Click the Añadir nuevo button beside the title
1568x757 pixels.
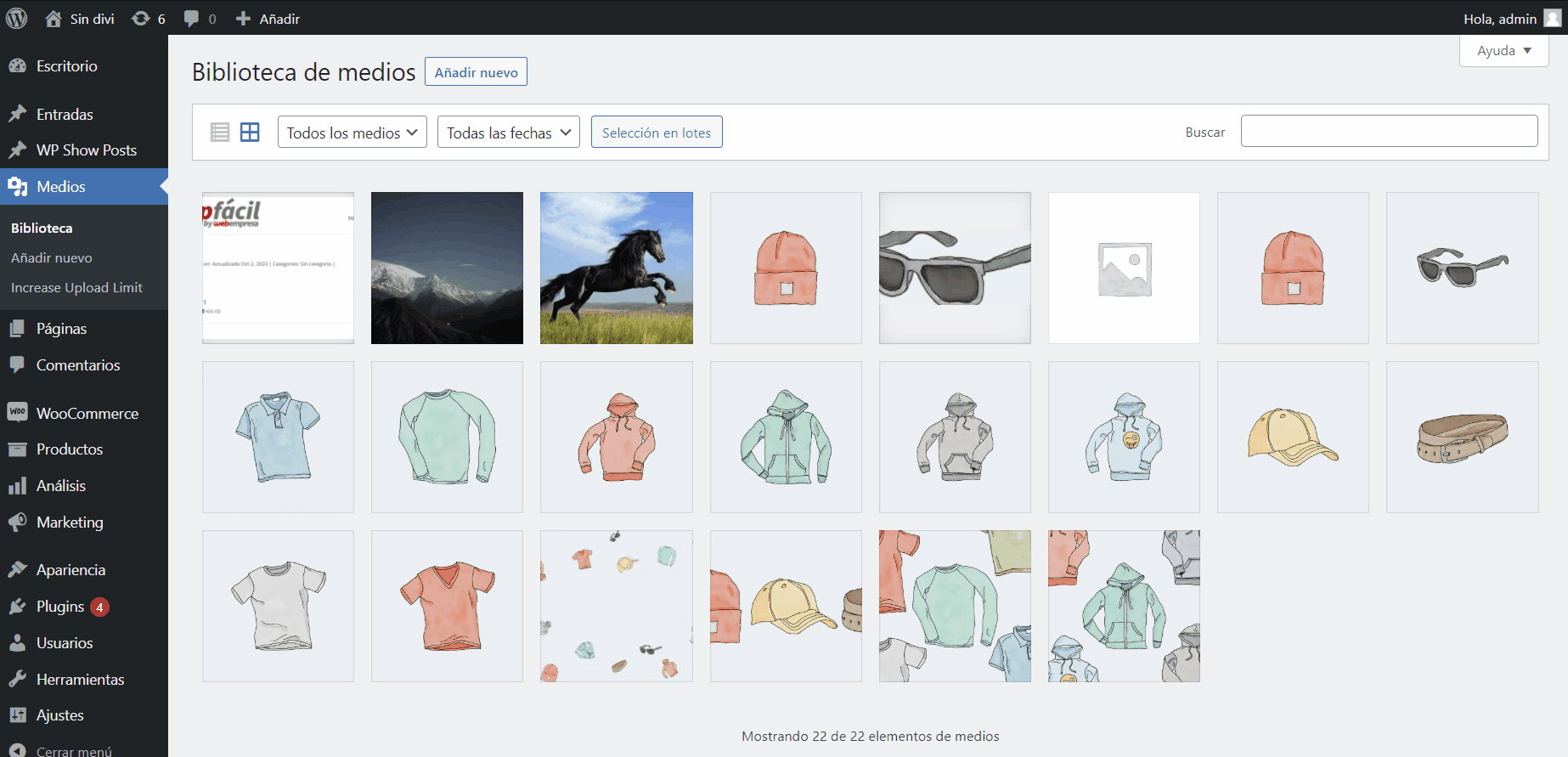(x=476, y=72)
